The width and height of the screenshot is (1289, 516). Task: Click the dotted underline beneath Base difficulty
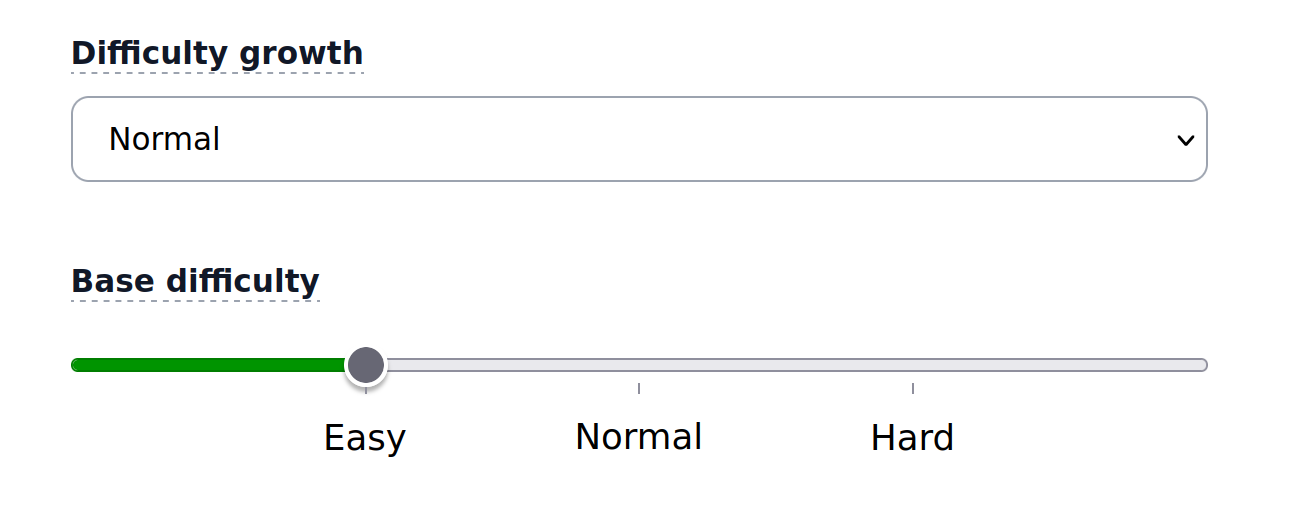(195, 300)
